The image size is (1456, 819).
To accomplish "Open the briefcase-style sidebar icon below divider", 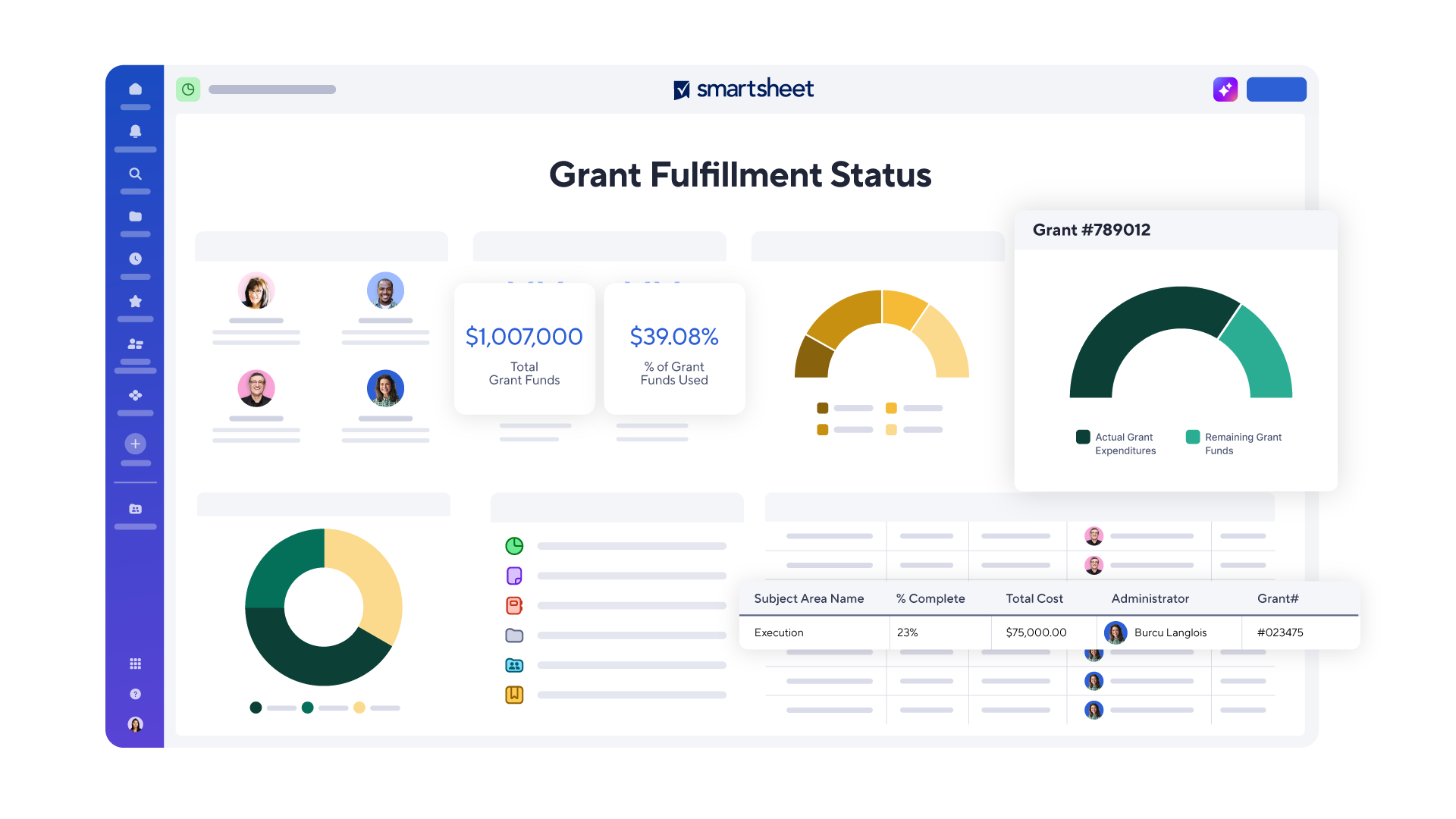I will coord(135,509).
